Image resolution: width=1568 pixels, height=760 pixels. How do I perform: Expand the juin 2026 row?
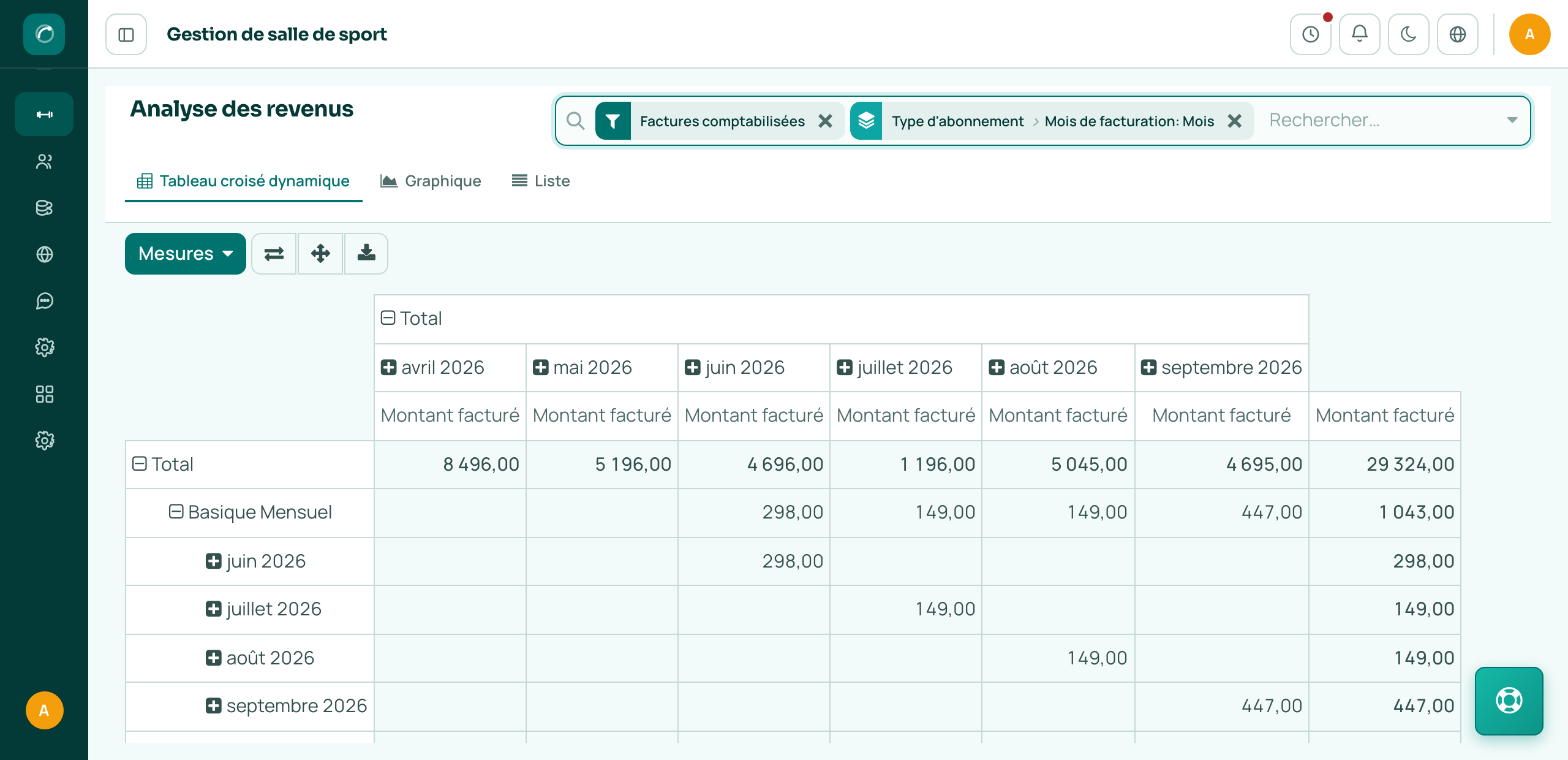coord(213,561)
